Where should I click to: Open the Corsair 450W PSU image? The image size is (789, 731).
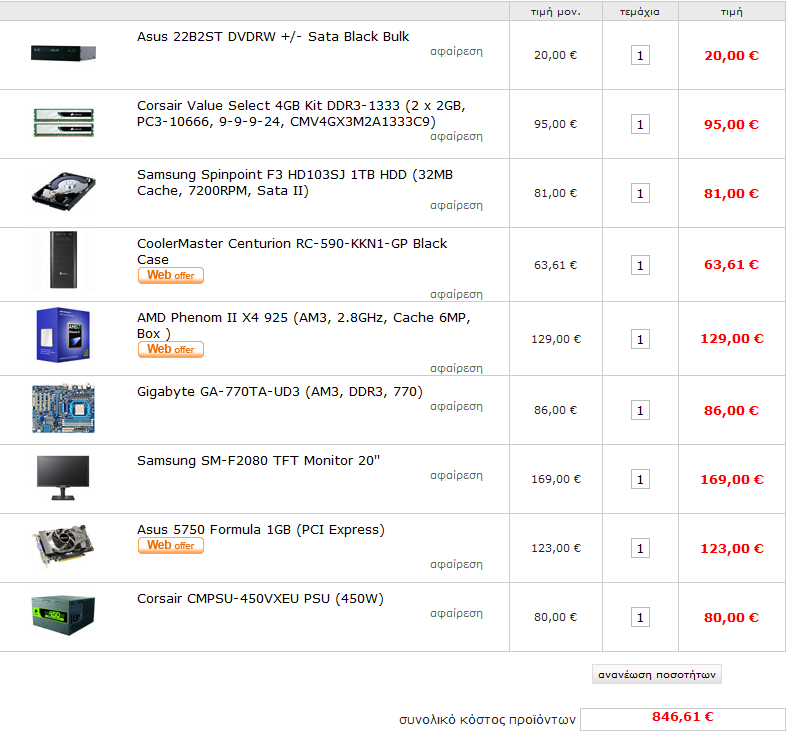pyautogui.click(x=63, y=615)
